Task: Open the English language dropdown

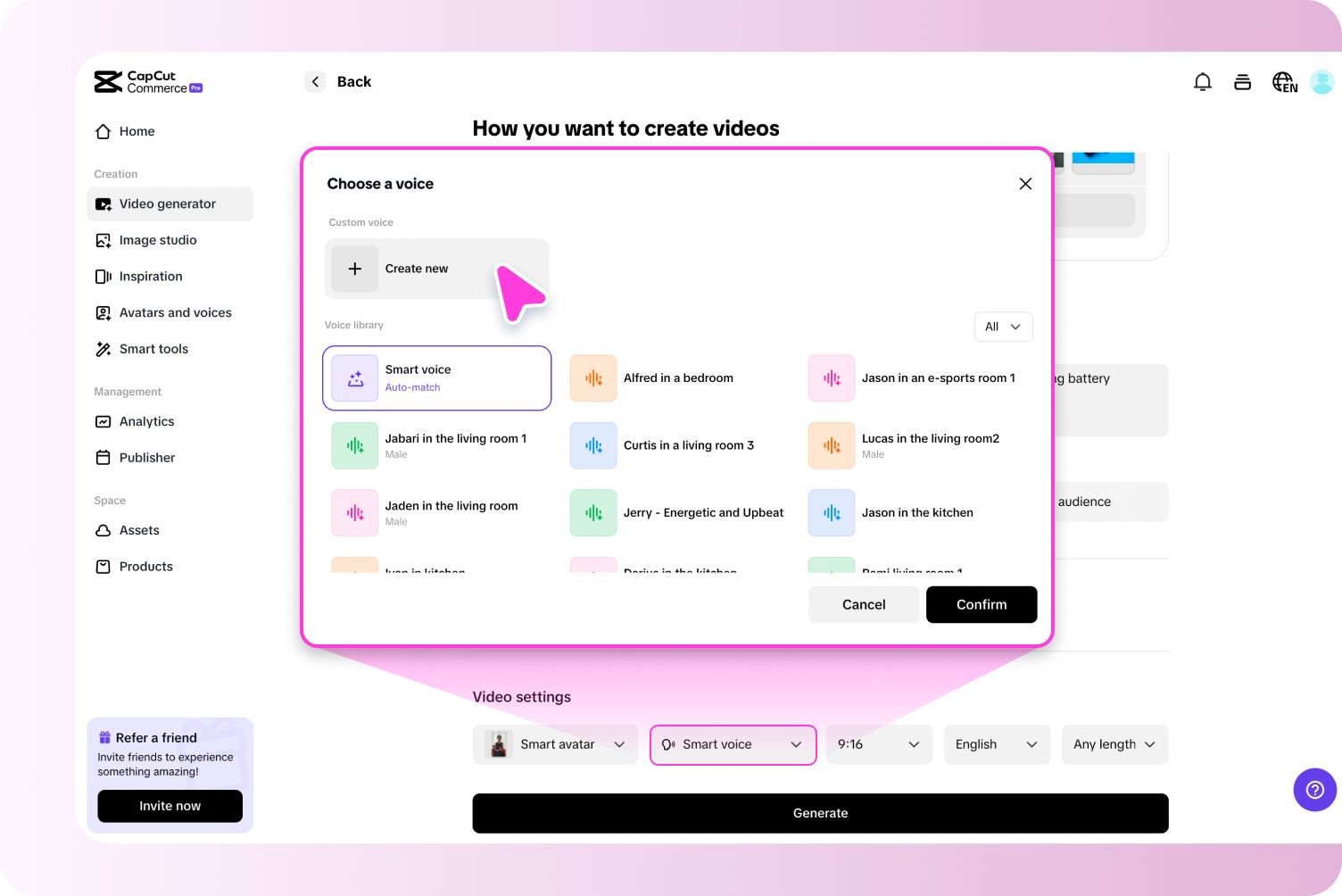Action: coord(998,744)
